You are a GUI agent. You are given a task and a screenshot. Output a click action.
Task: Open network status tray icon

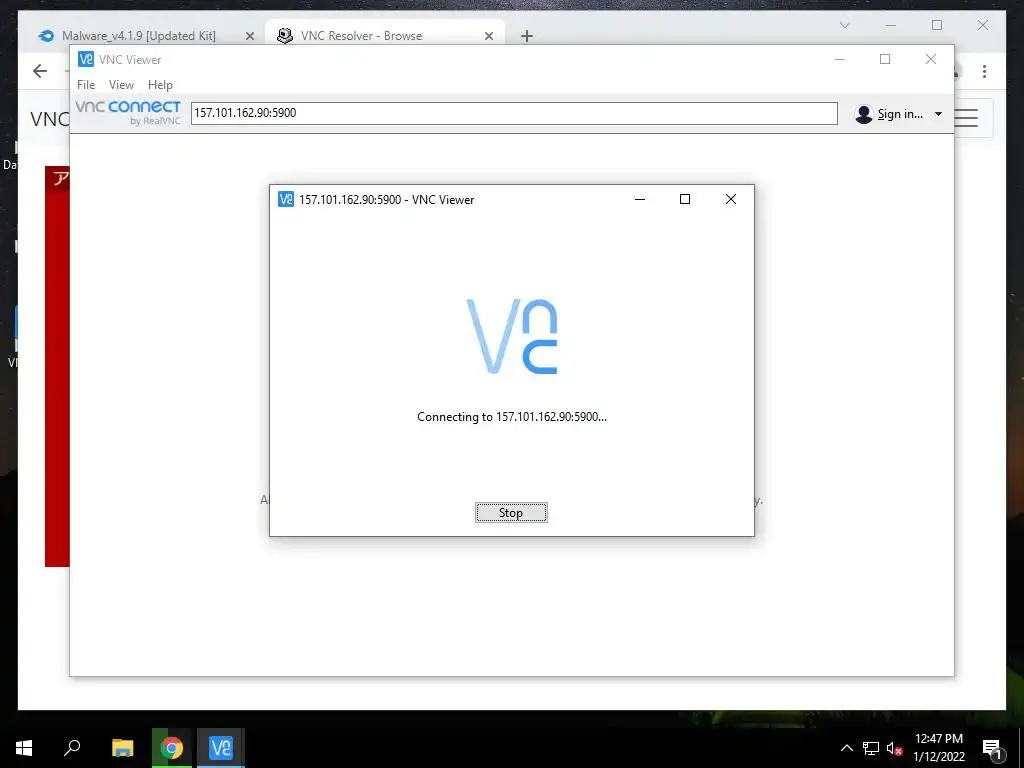pyautogui.click(x=871, y=748)
